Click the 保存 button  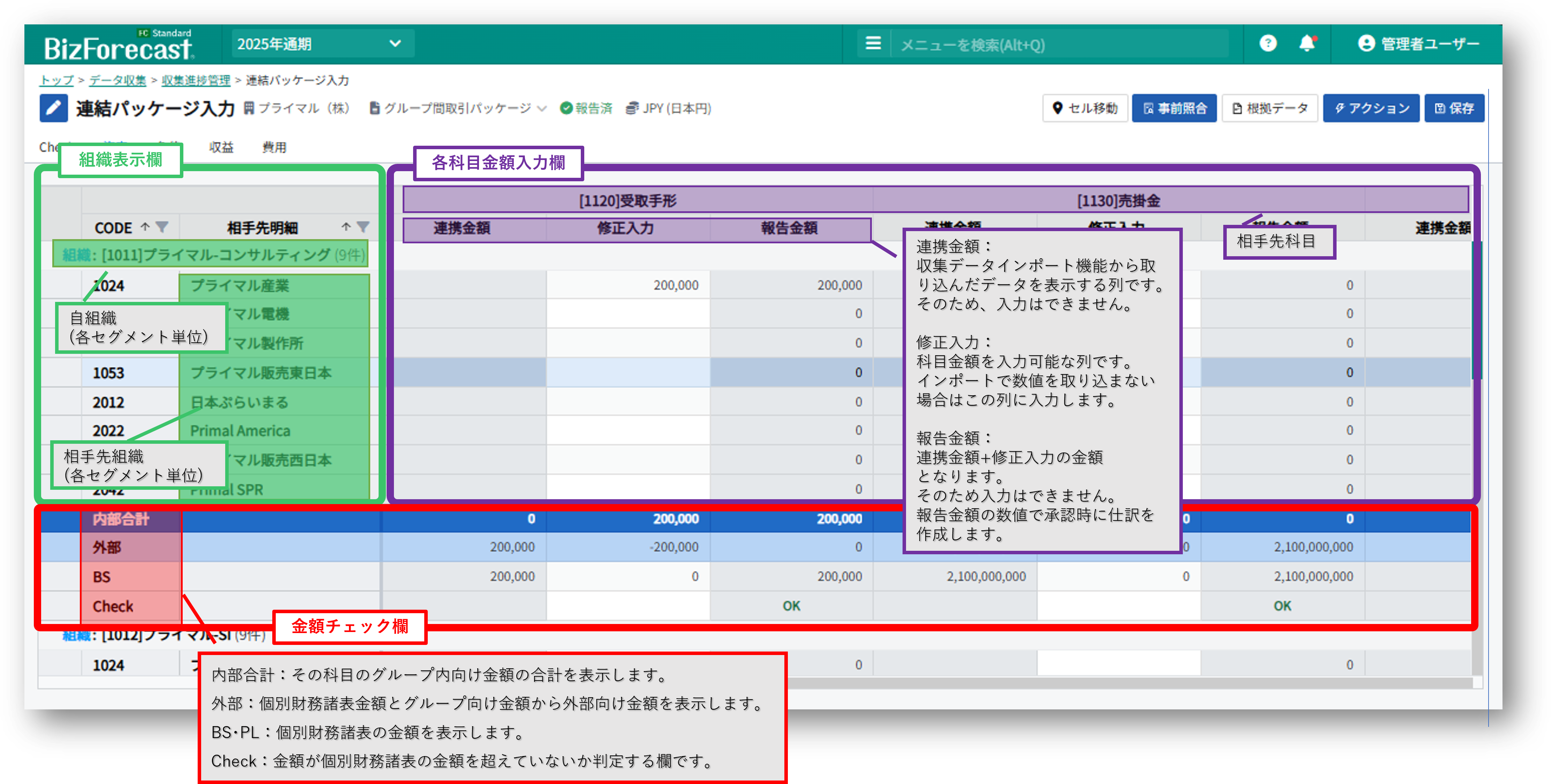pyautogui.click(x=1454, y=108)
